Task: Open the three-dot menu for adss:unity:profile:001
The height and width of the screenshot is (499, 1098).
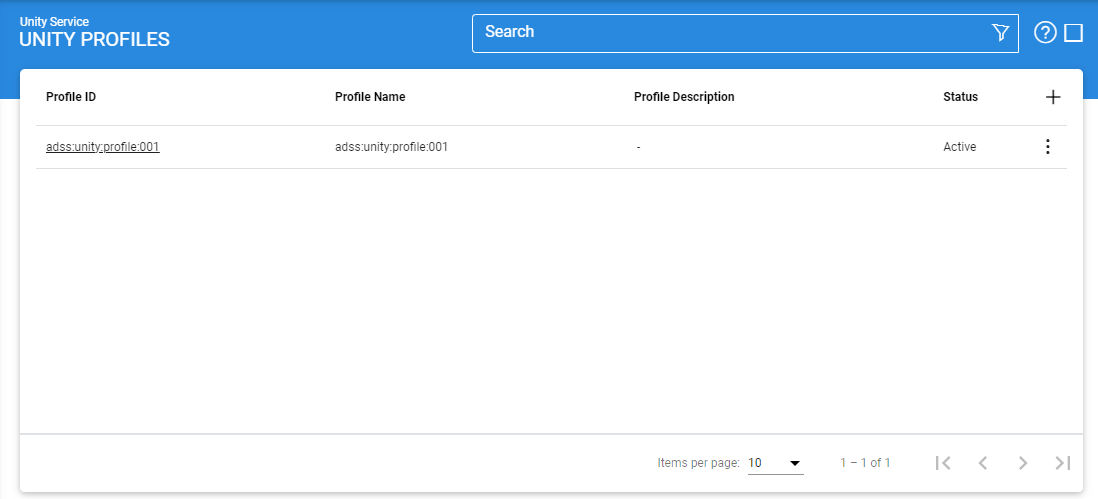Action: tap(1047, 147)
